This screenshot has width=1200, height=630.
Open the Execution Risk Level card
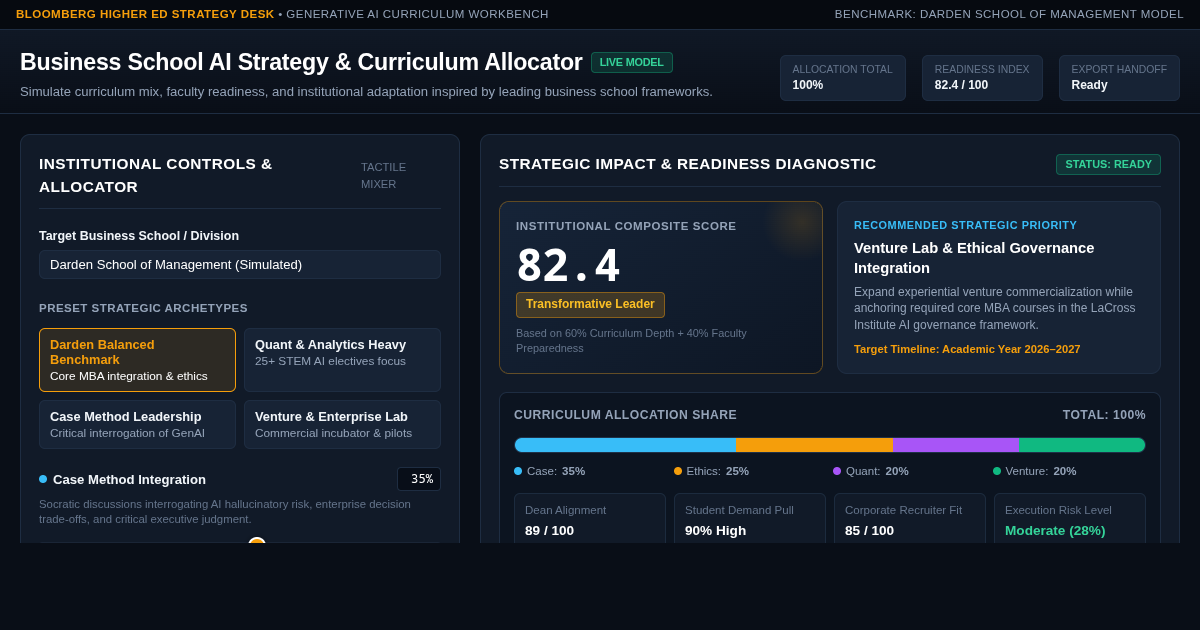click(x=1070, y=518)
